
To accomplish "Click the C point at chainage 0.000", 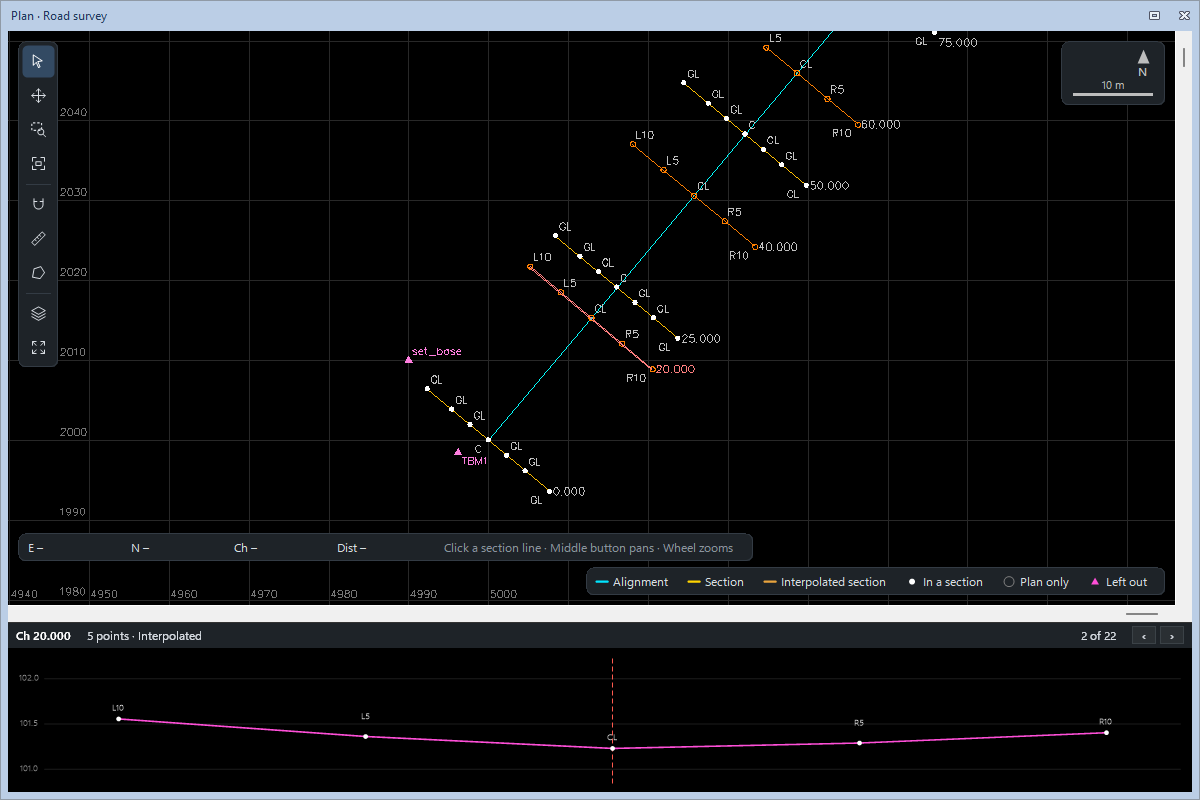I will pyautogui.click(x=488, y=440).
